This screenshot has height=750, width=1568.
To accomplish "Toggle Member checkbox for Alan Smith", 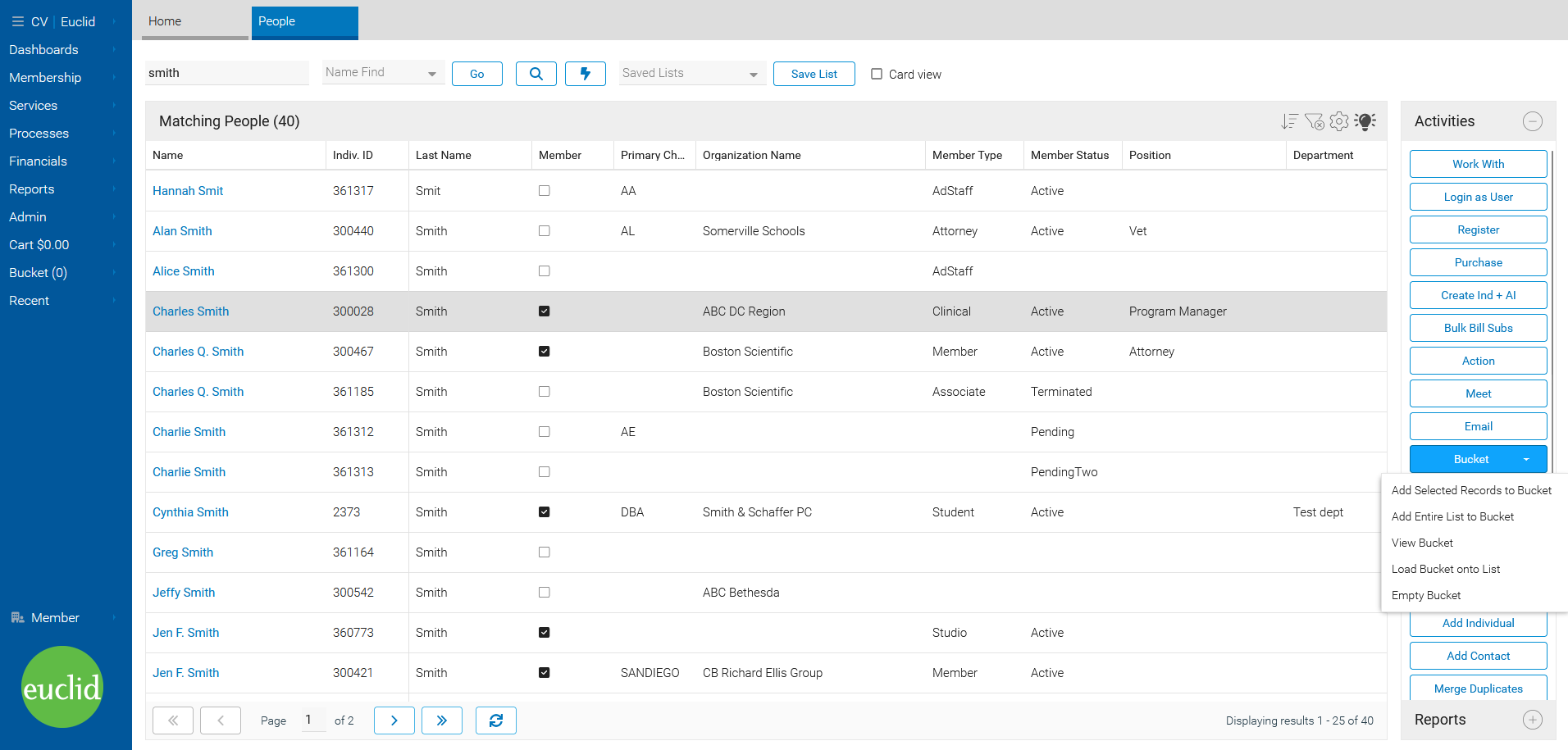I will (545, 231).
